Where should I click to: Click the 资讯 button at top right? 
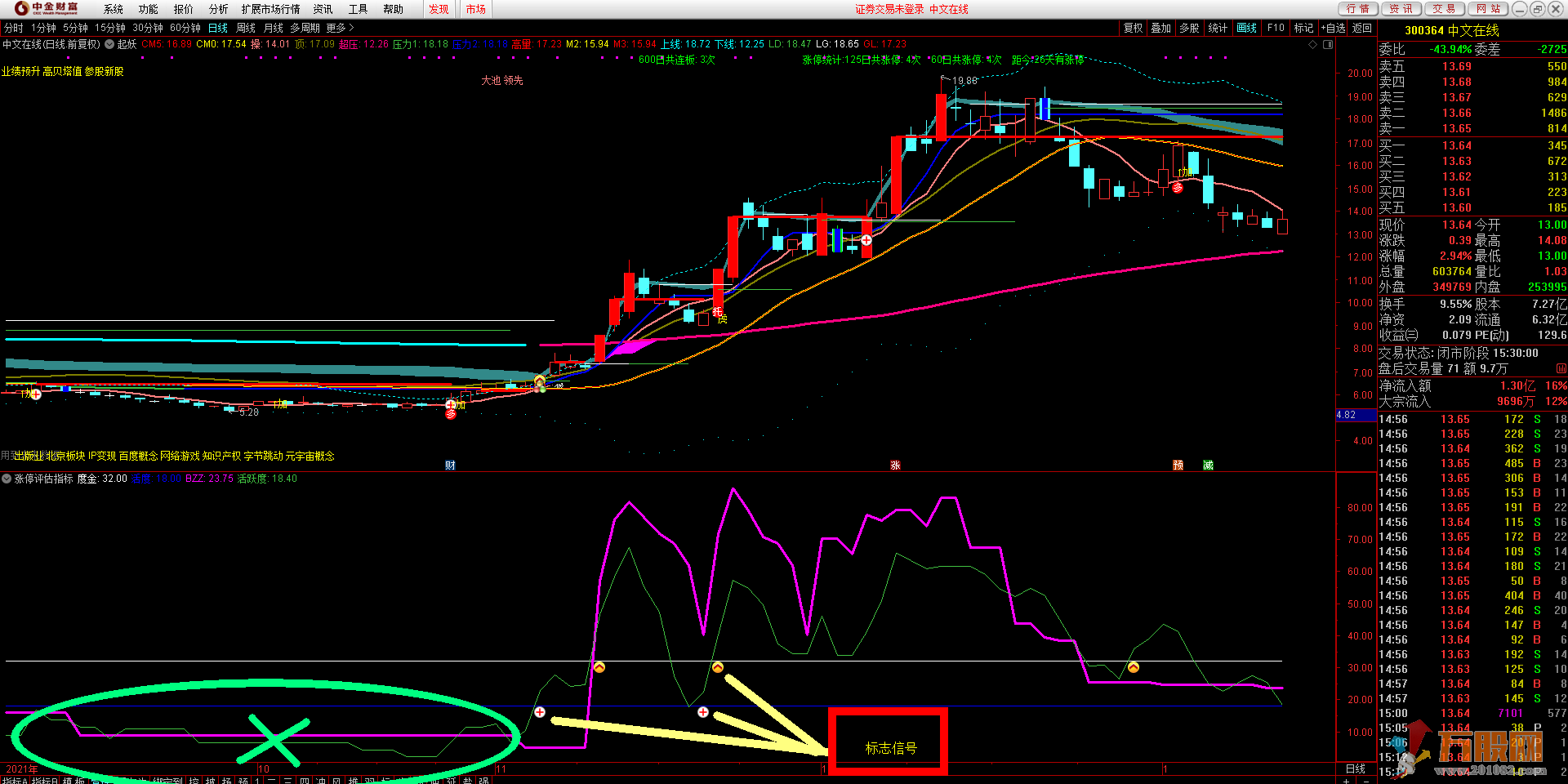(x=1401, y=9)
